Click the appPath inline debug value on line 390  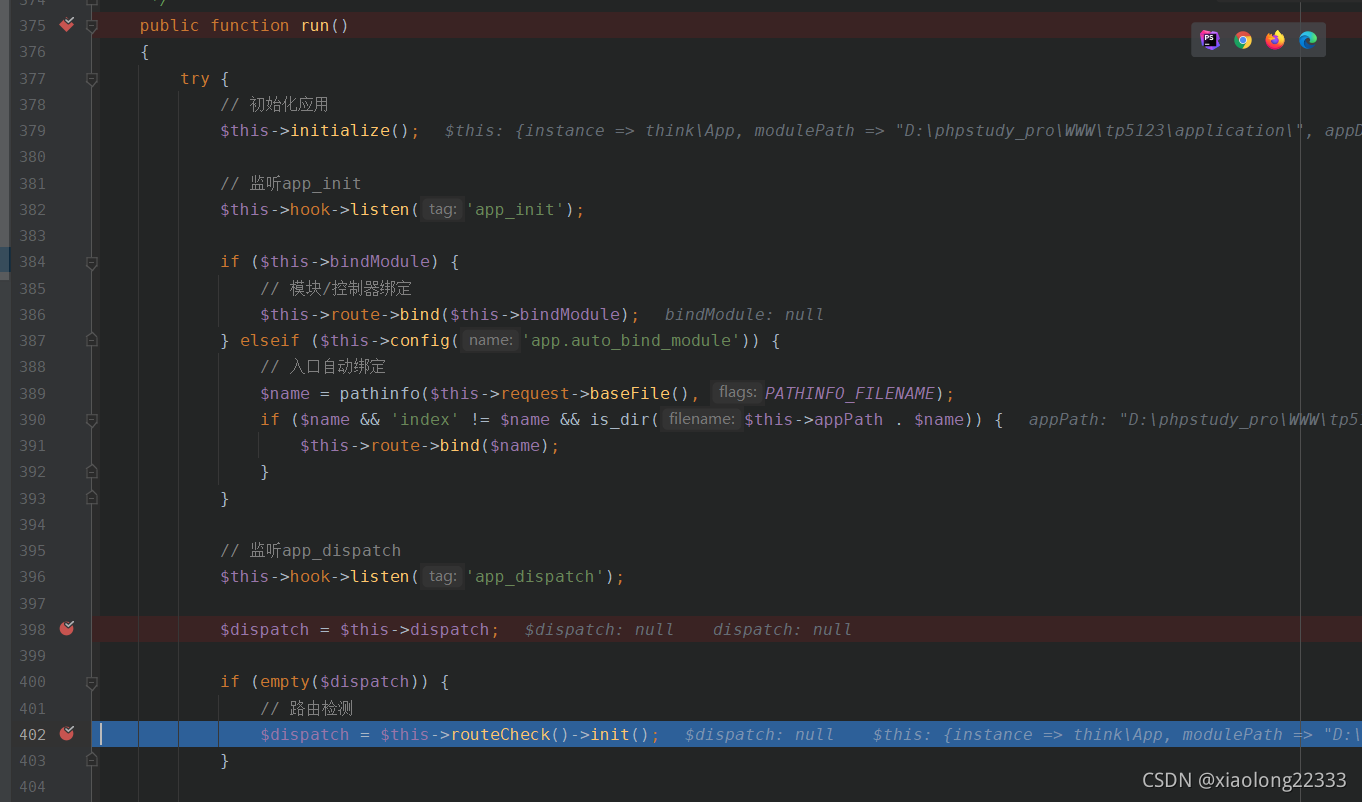(1195, 419)
